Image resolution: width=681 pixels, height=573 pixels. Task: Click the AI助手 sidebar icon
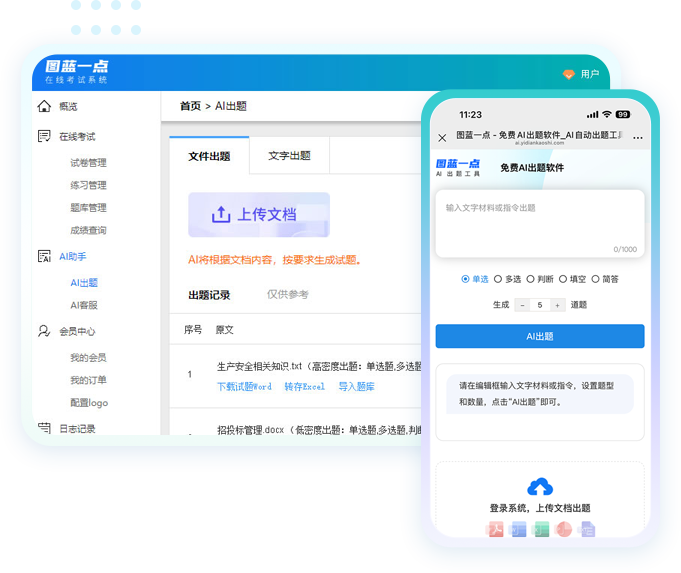click(x=44, y=256)
